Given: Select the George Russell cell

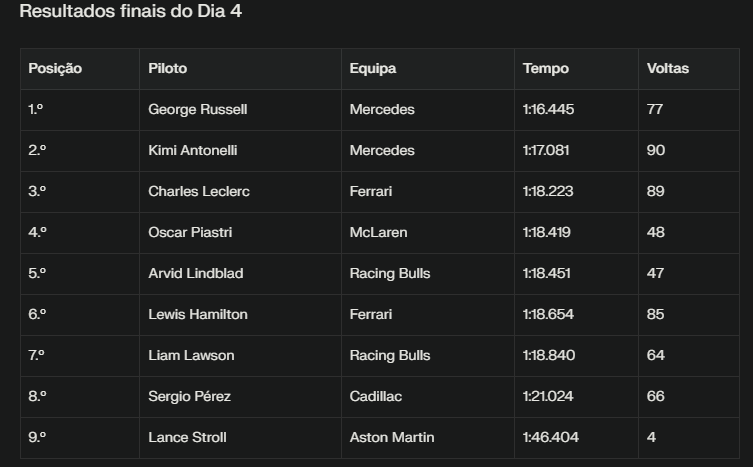Looking at the screenshot, I should 197,109.
